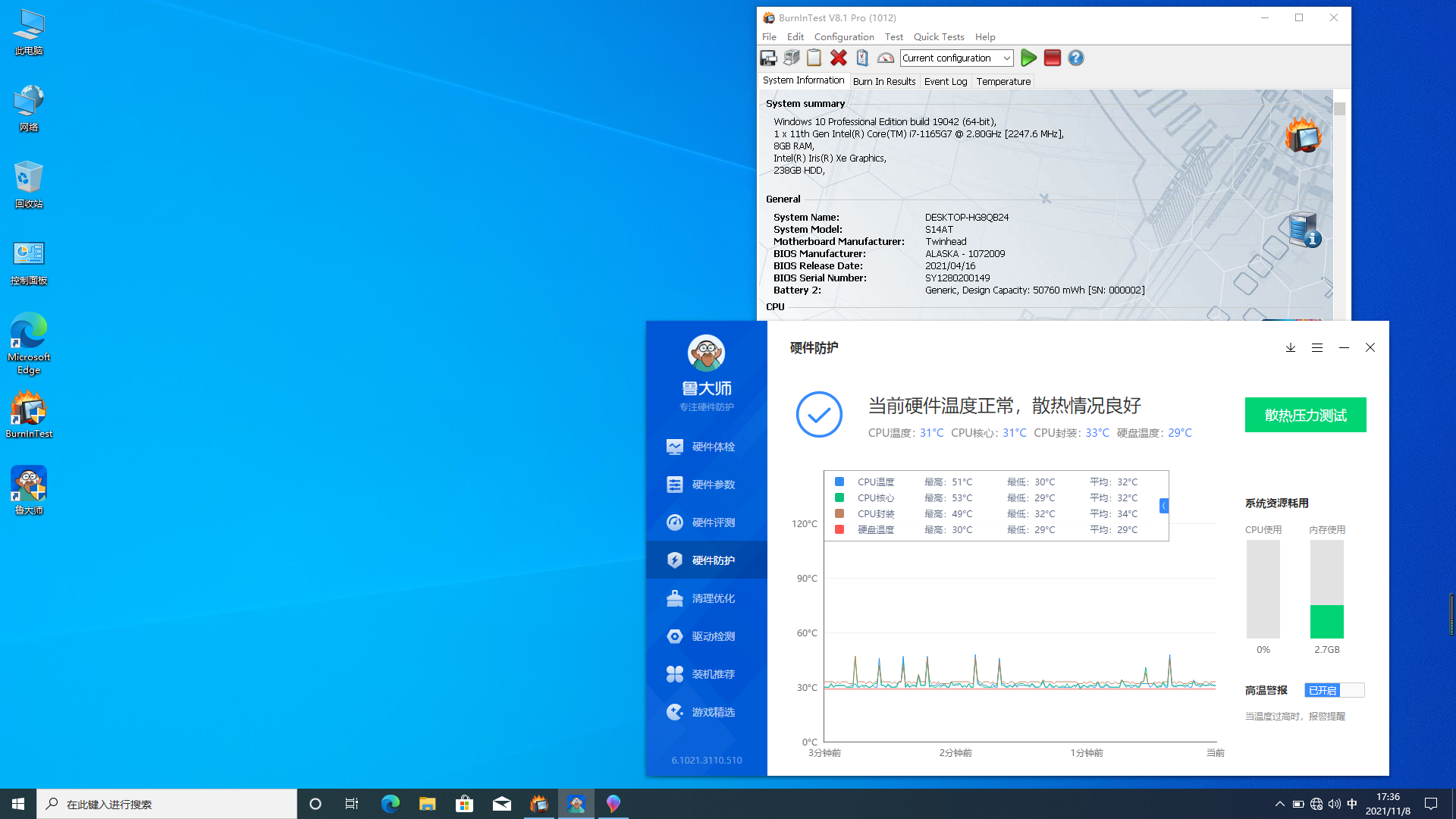The height and width of the screenshot is (819, 1456).
Task: Click the 散热压力测试 green button
Action: pyautogui.click(x=1305, y=415)
